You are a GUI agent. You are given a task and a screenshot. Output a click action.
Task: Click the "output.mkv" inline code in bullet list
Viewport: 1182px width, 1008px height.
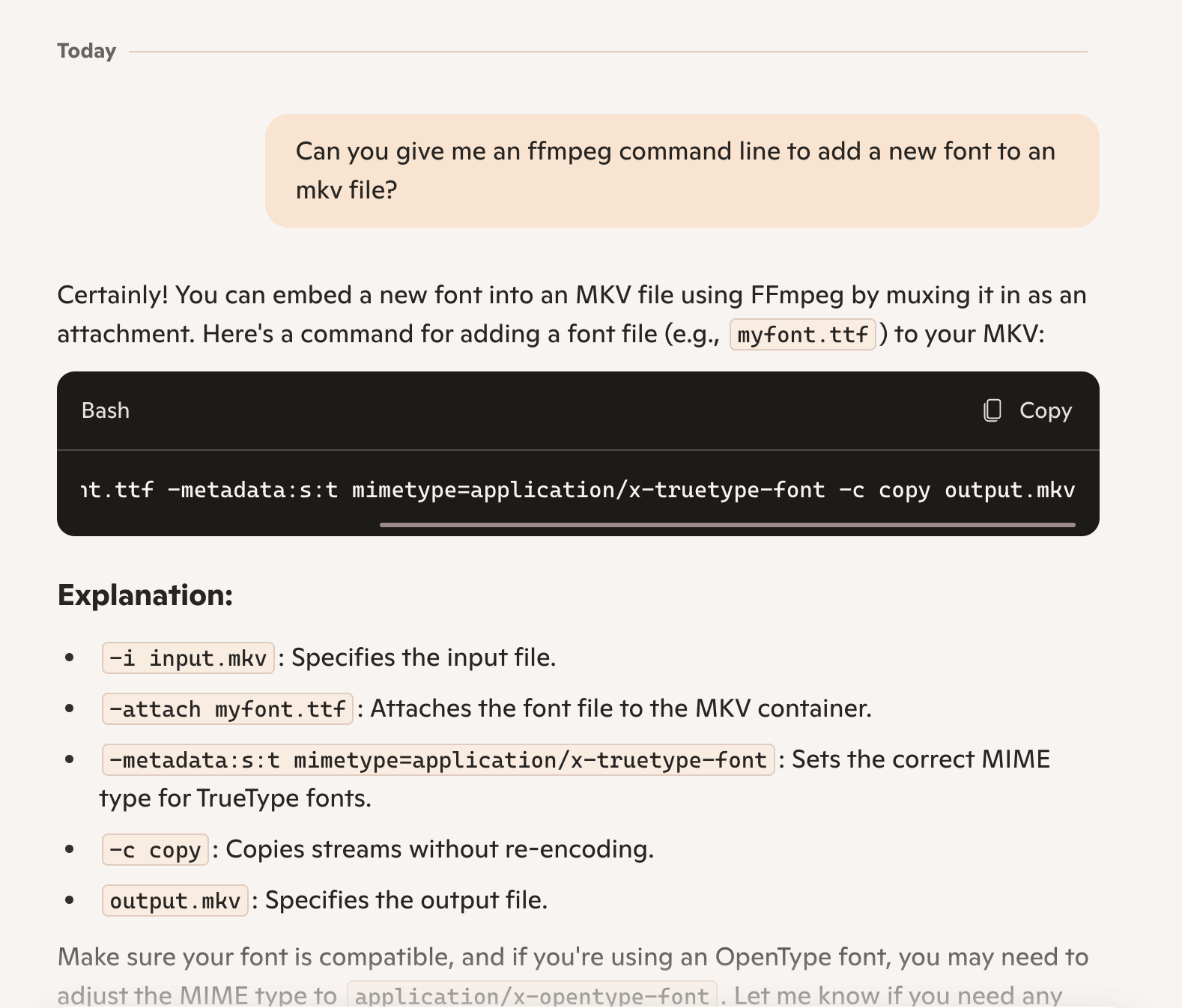(175, 901)
